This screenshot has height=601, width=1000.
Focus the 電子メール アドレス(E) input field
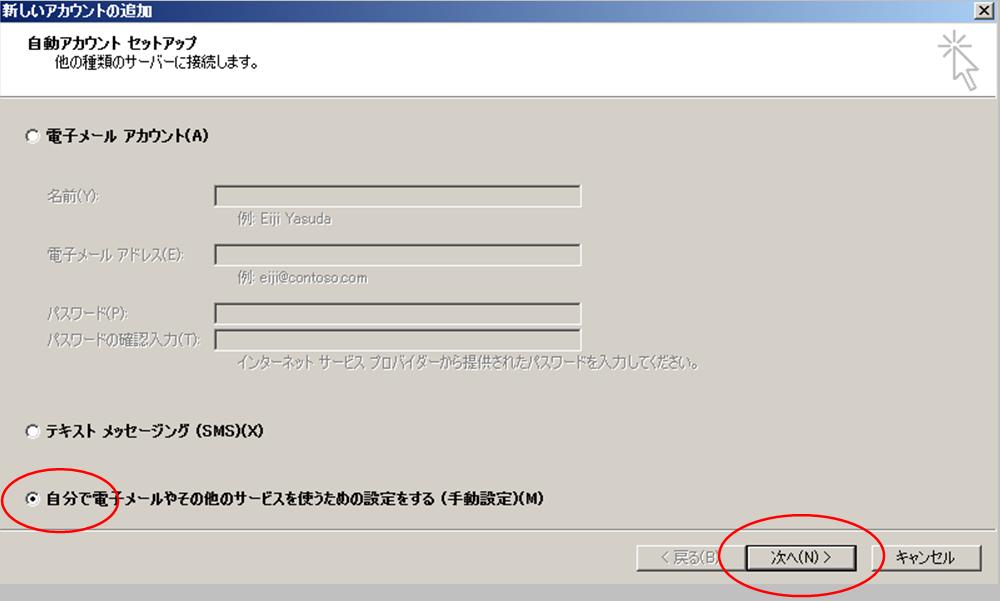click(397, 255)
